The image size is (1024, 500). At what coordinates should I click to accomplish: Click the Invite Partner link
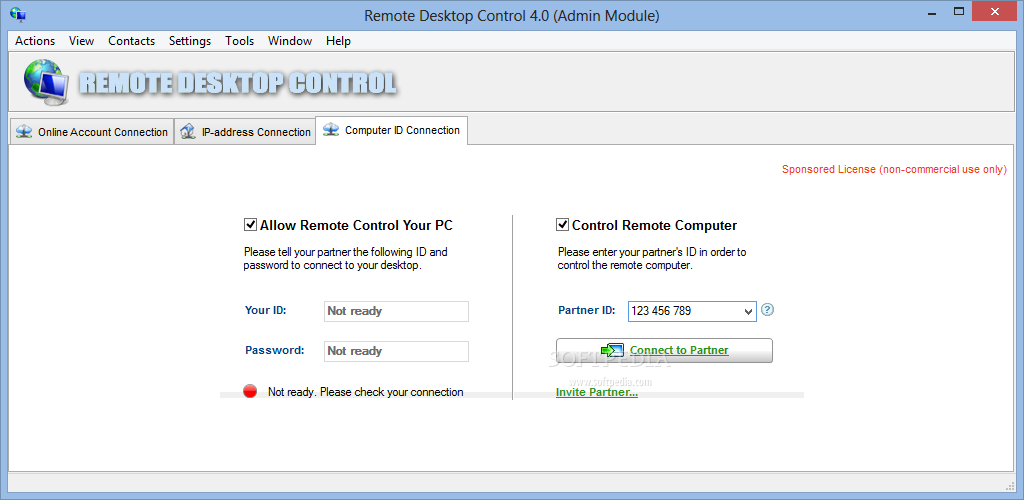[x=597, y=392]
